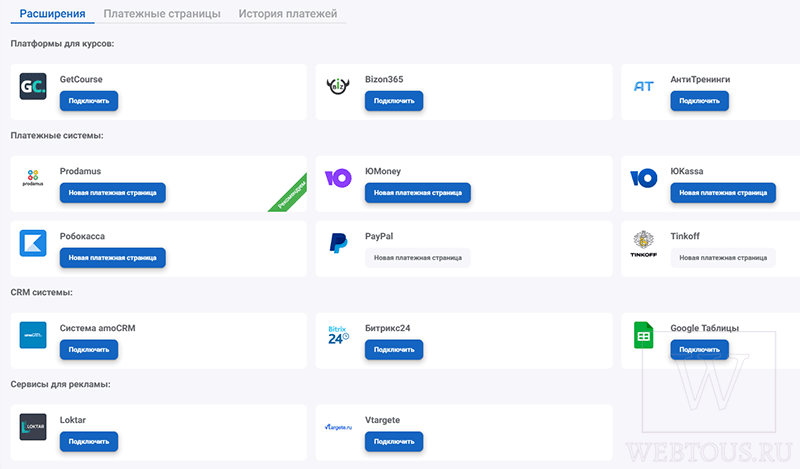Click the Сервисы для рекламы heading
The width and height of the screenshot is (800, 469).
click(60, 384)
